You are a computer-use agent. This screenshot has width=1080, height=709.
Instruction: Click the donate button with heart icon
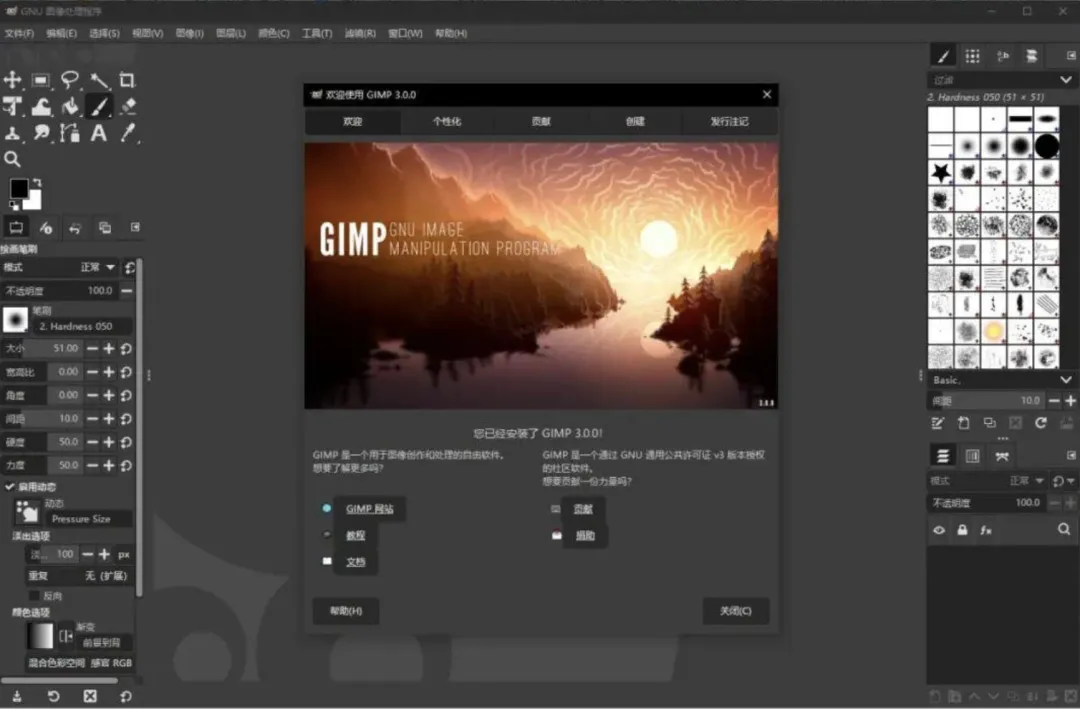(585, 535)
